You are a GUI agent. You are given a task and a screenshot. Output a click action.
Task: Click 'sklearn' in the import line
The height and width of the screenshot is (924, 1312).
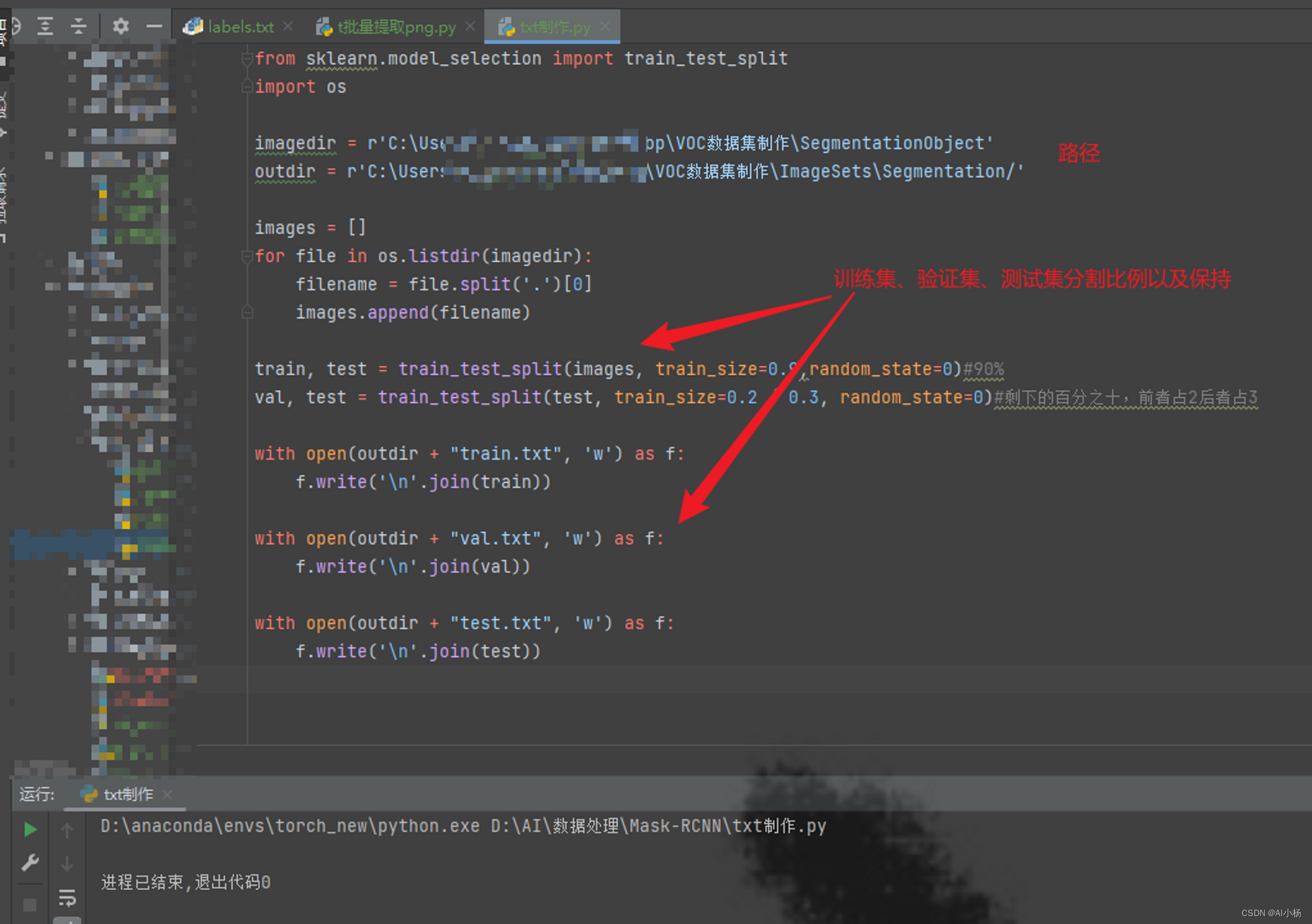(x=341, y=58)
